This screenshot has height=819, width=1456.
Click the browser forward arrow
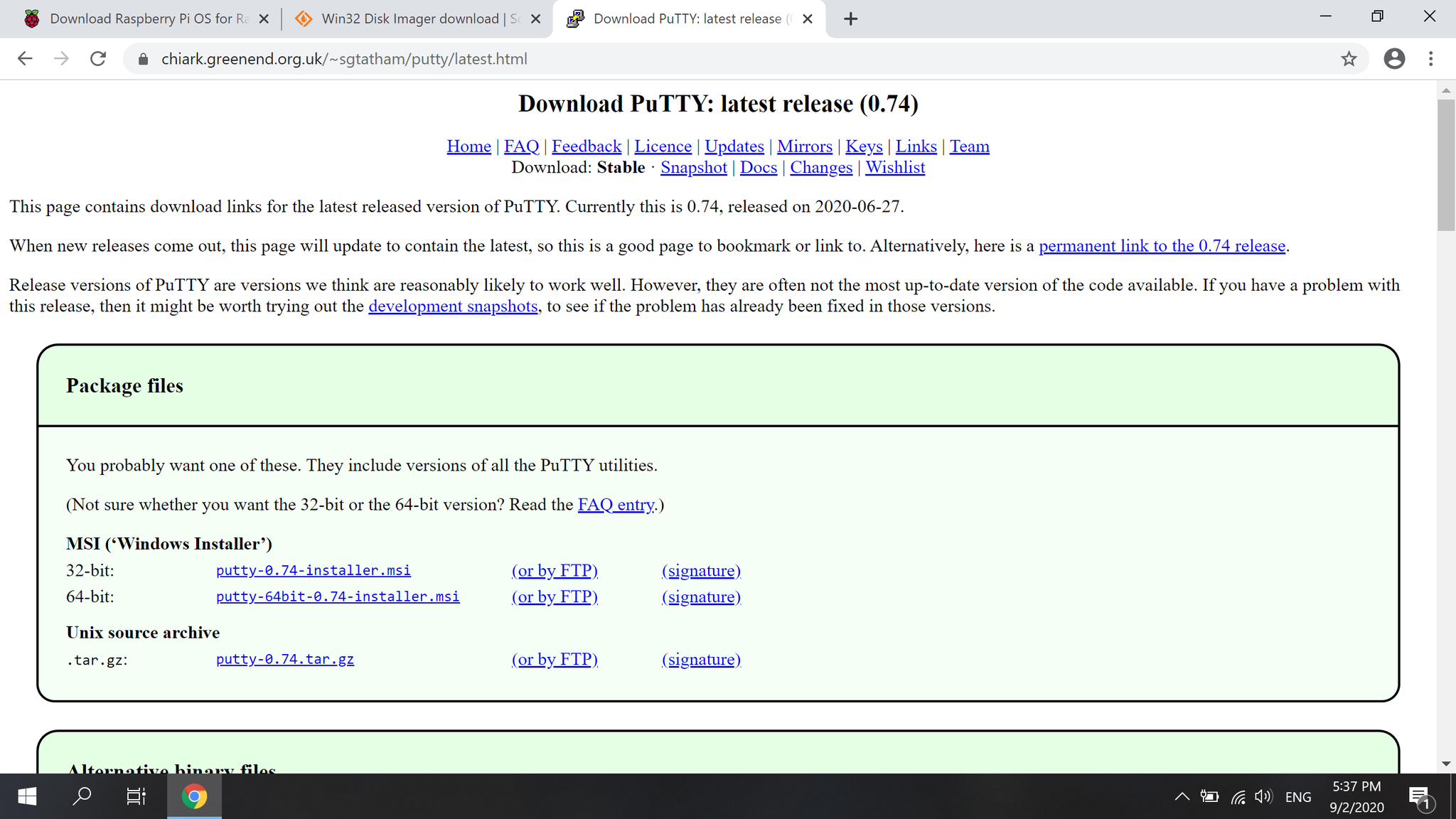pyautogui.click(x=62, y=59)
